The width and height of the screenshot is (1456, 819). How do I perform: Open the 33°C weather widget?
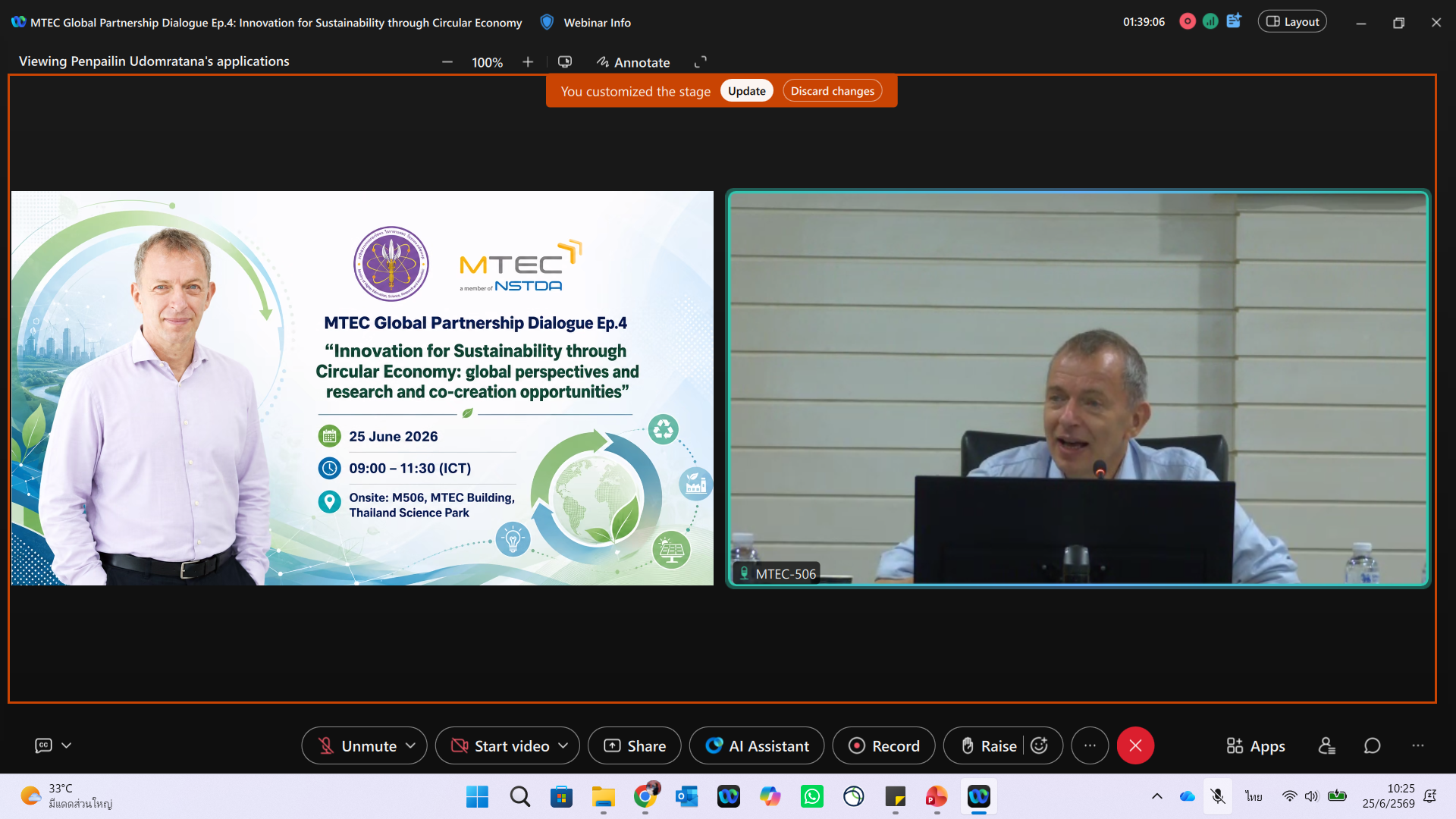[x=67, y=796]
